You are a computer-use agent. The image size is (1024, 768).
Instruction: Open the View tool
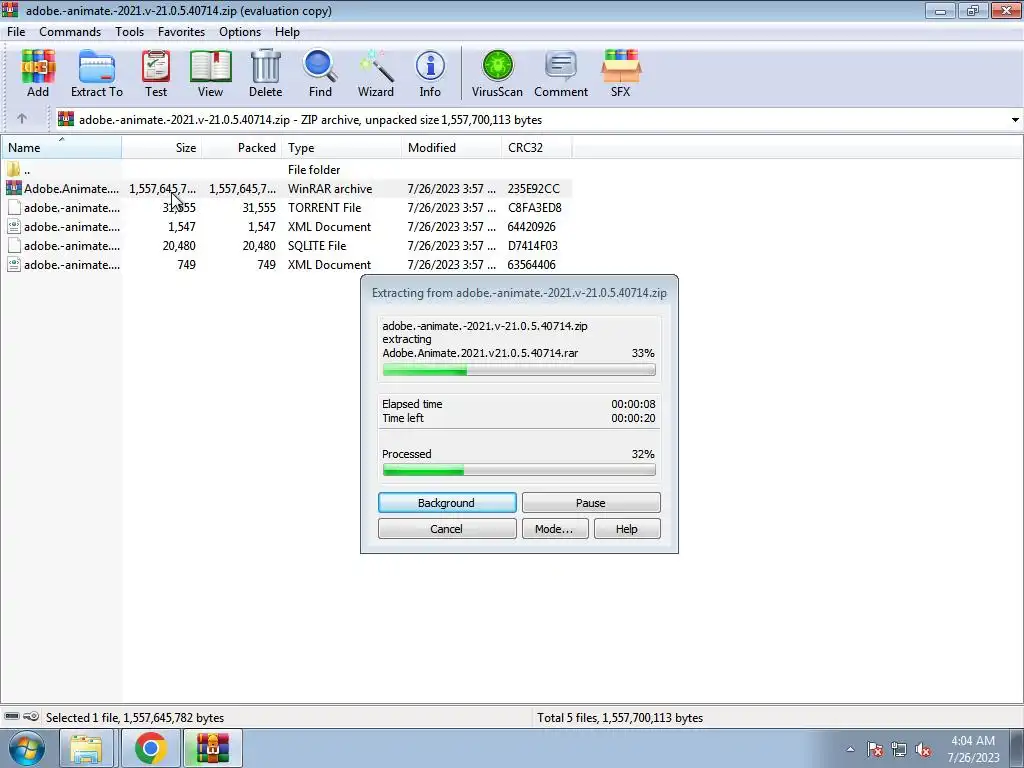(x=210, y=73)
